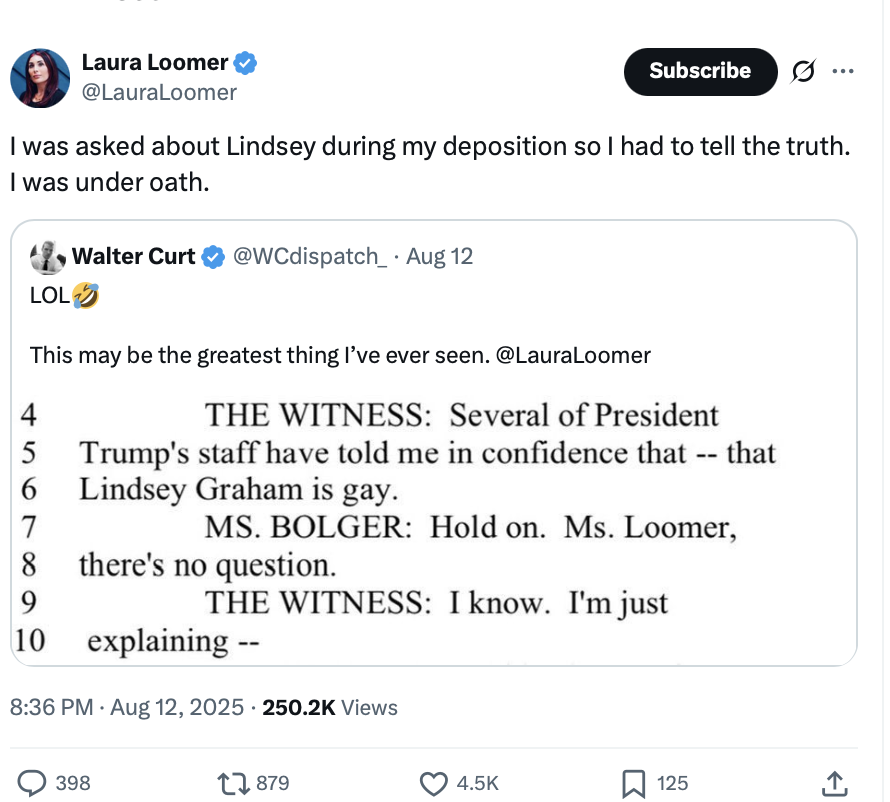Open the Aug 12 quoted tweet timestamp
Image resolution: width=890 pixels, height=802 pixels.
[x=440, y=256]
